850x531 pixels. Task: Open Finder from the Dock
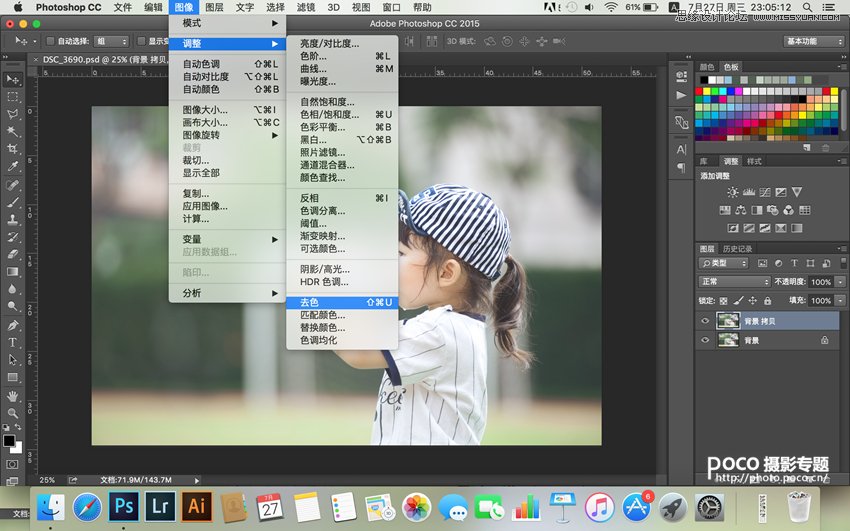51,508
